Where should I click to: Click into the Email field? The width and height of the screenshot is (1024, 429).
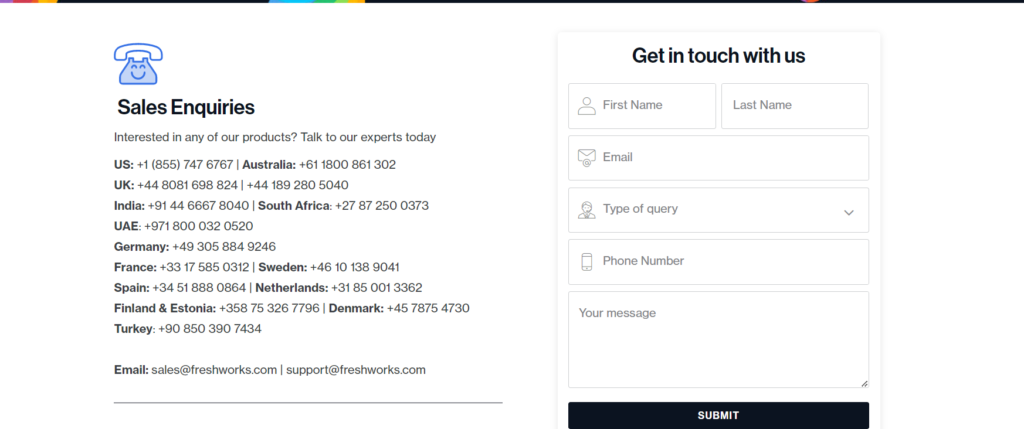point(718,157)
